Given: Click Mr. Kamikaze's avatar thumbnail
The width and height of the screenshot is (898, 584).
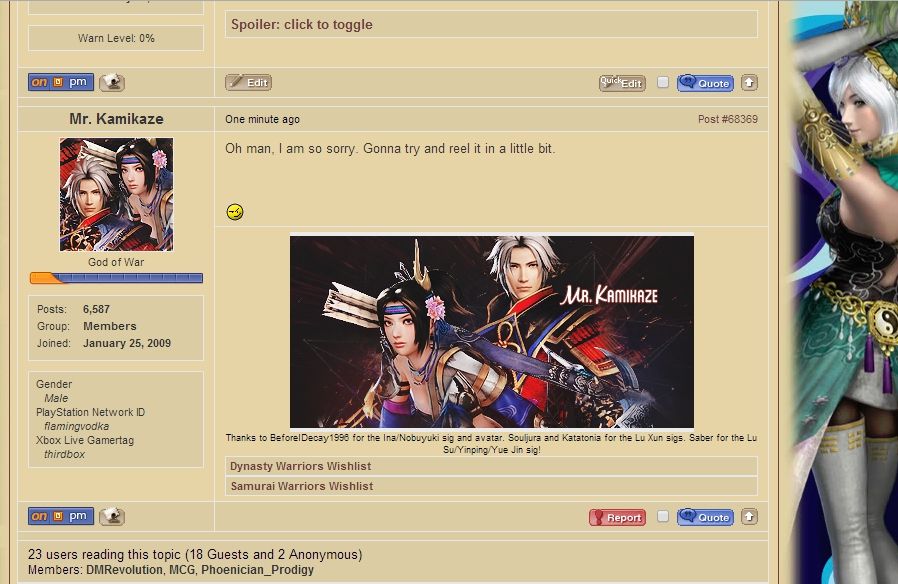Looking at the screenshot, I should 116,194.
